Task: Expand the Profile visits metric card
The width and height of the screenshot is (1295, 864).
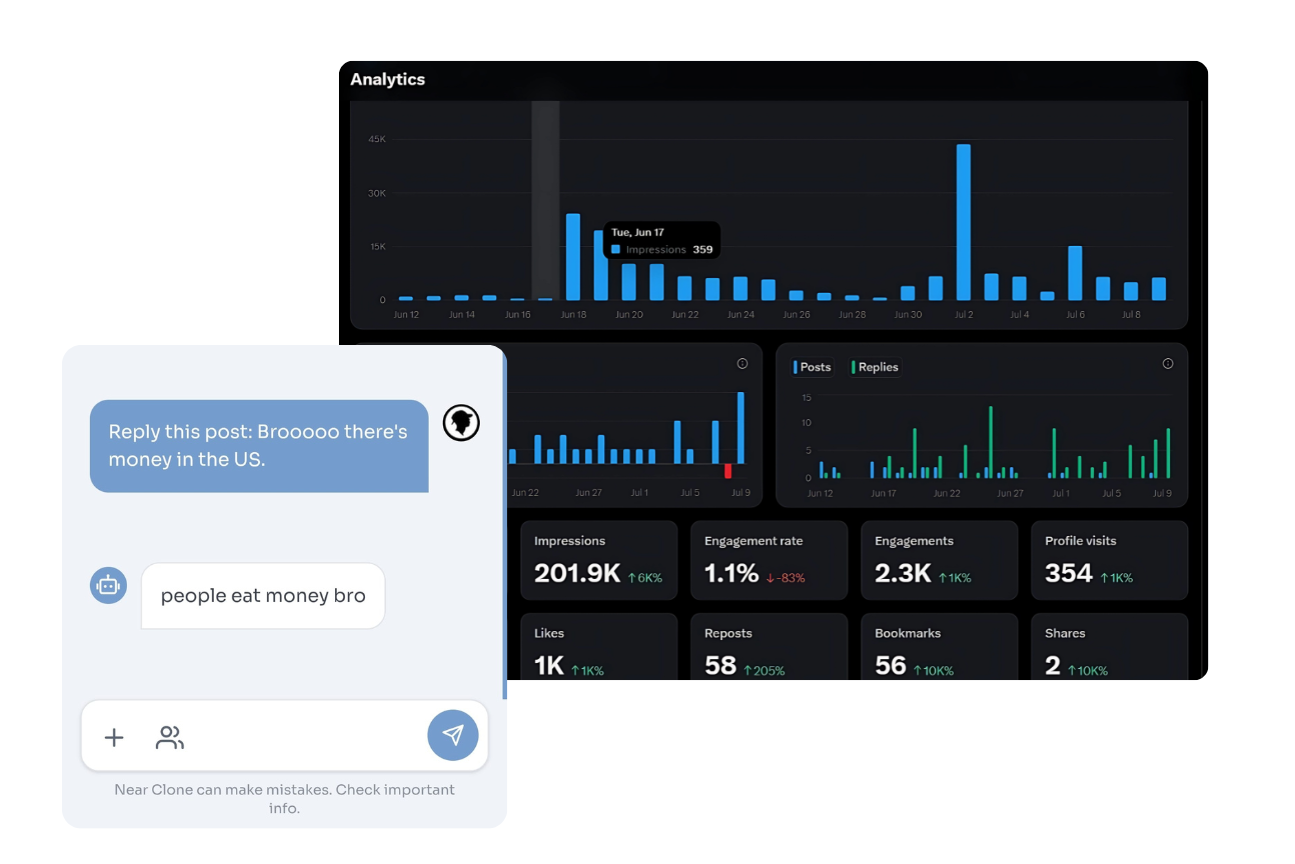Action: click(x=1109, y=560)
